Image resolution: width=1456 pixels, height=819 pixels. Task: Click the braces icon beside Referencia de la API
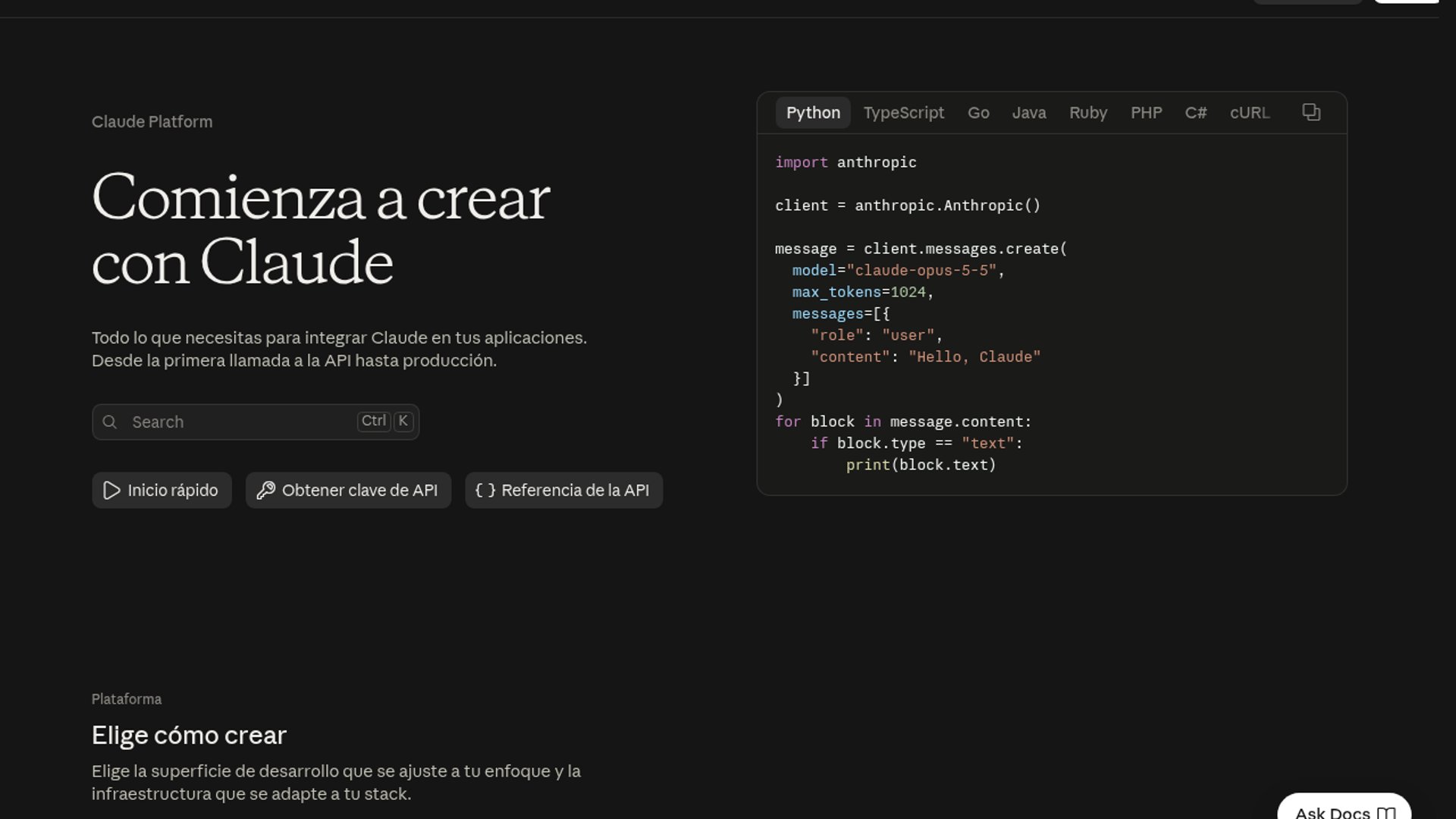click(485, 491)
